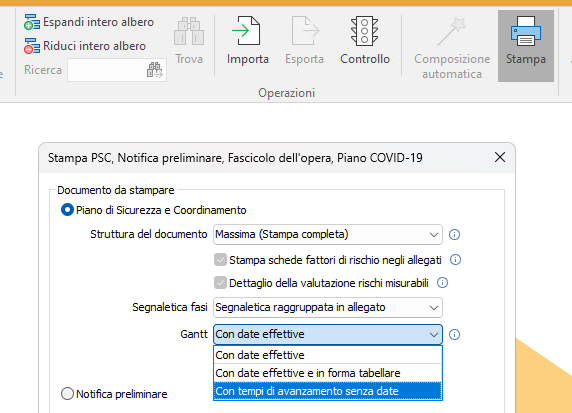Open Controllo traffic light tool
The height and width of the screenshot is (413, 572).
pos(364,31)
